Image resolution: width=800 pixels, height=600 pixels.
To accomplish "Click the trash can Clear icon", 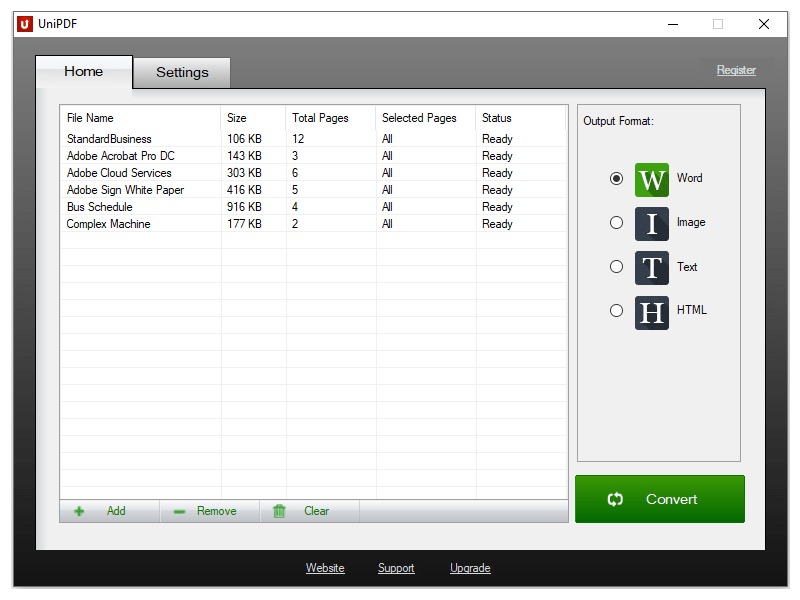I will (x=279, y=511).
